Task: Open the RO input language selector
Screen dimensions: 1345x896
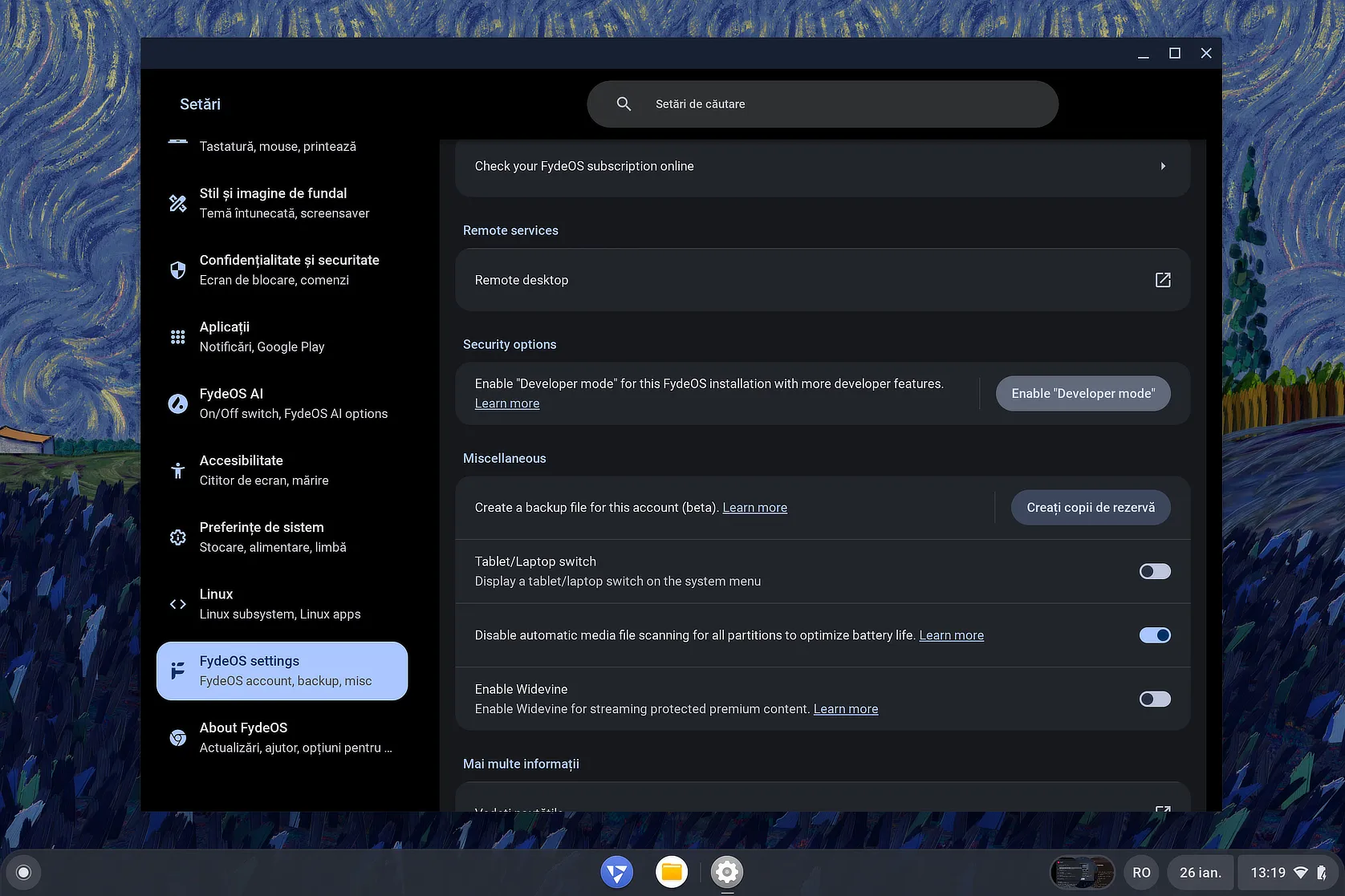Action: tap(1141, 873)
